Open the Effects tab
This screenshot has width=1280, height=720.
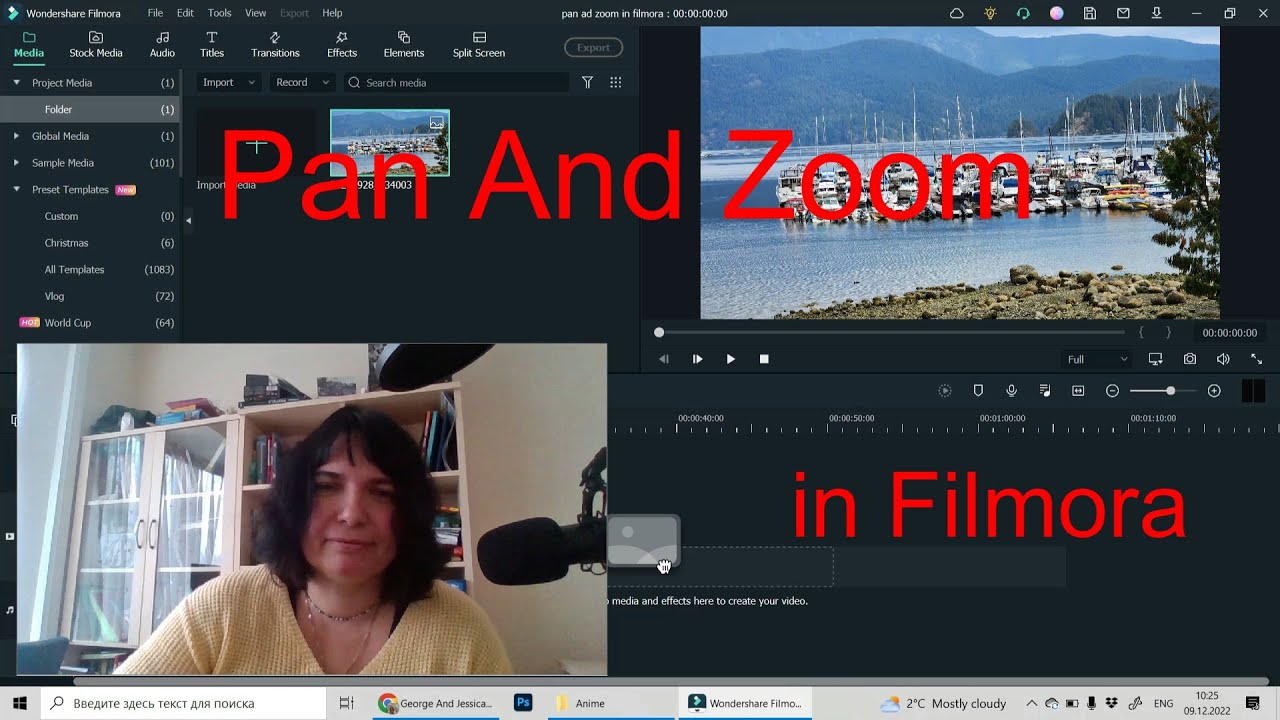tap(342, 45)
